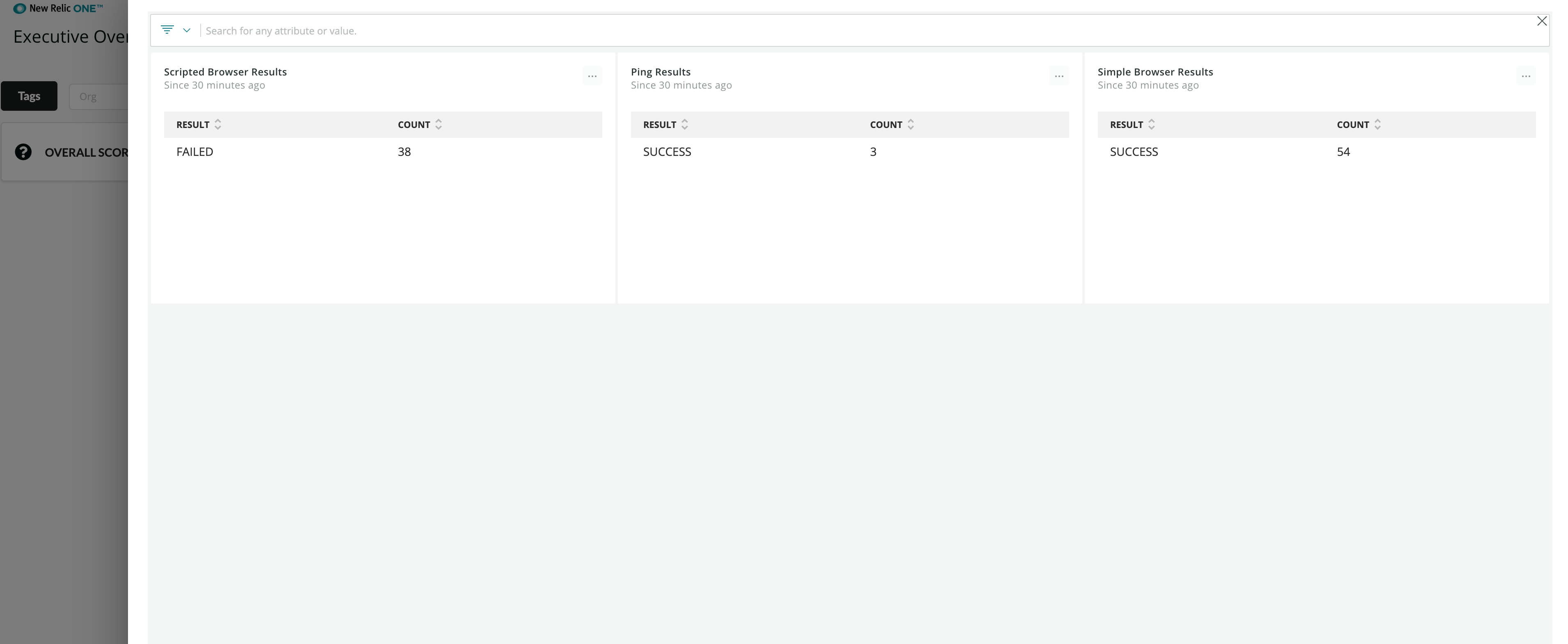The image size is (1568, 644).
Task: Click the New Relic ONE logo
Action: click(x=58, y=9)
